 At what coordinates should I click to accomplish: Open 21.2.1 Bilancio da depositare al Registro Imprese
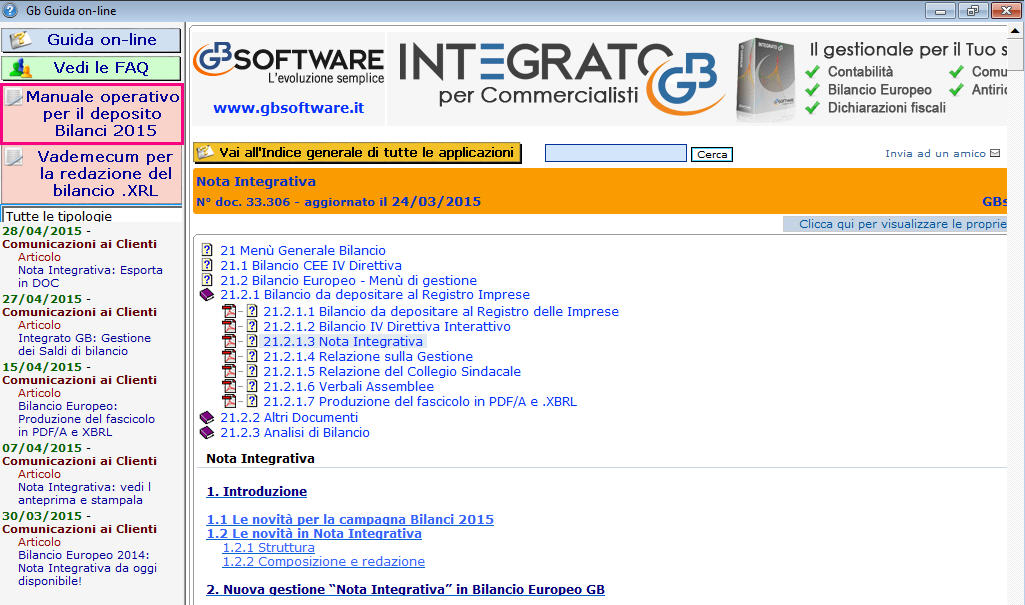(375, 295)
